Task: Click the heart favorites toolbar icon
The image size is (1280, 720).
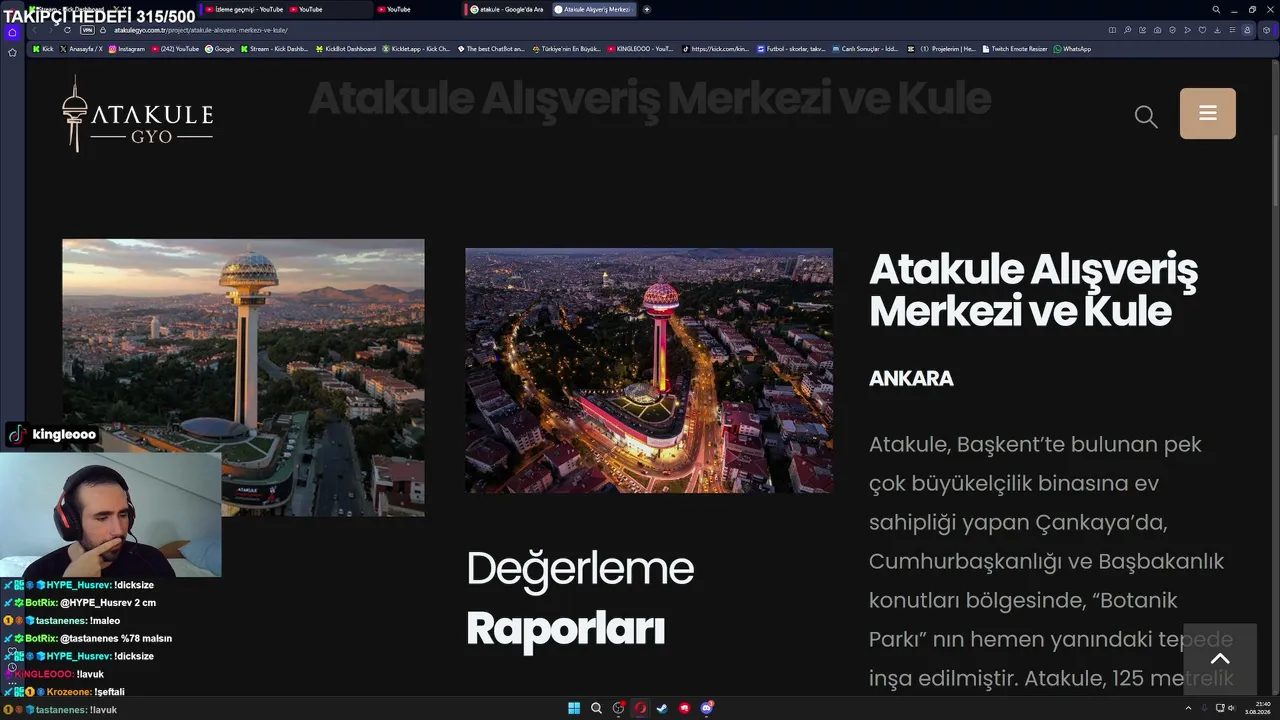Action: pos(1202,30)
